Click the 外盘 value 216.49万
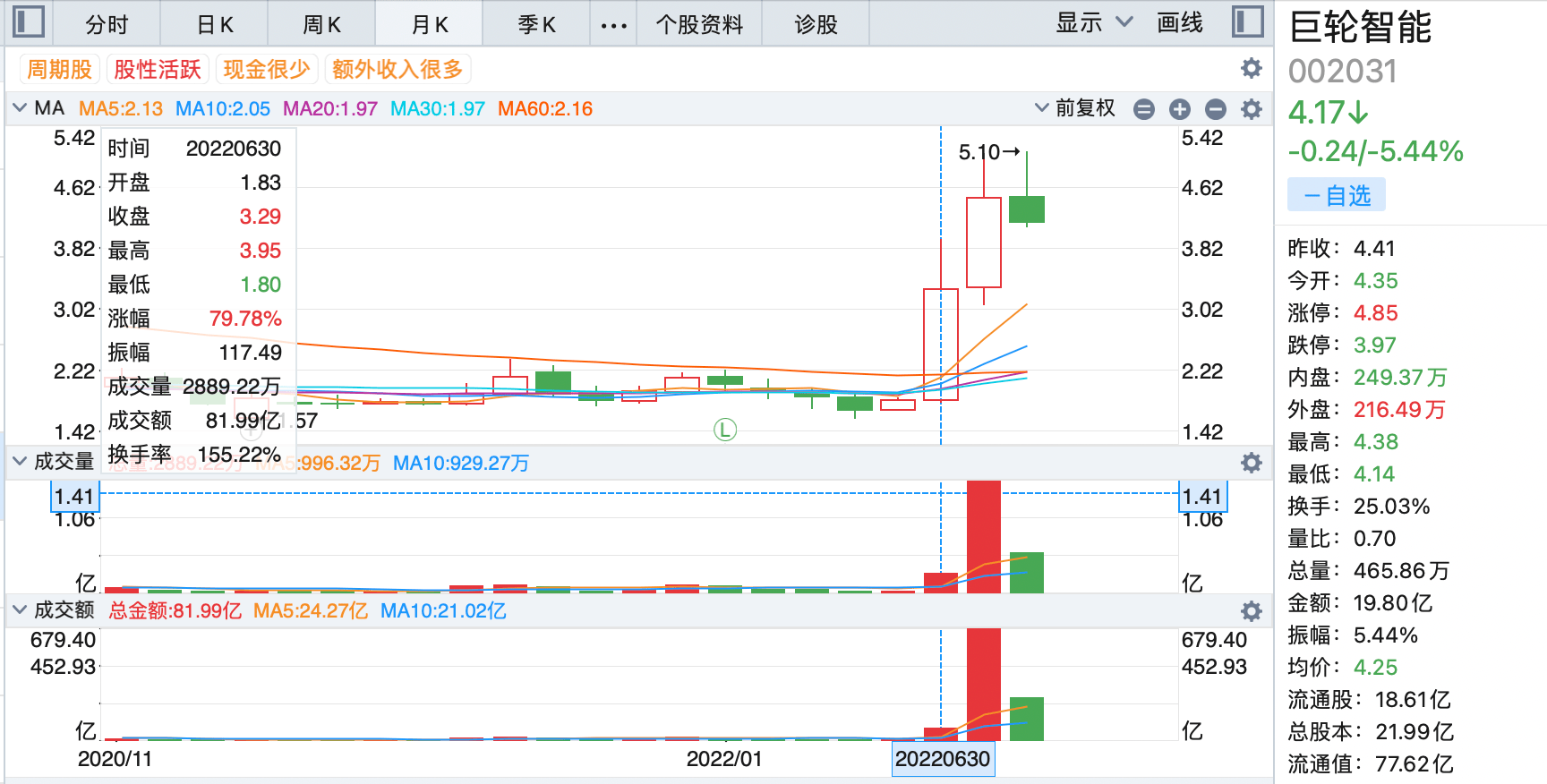 click(1399, 409)
